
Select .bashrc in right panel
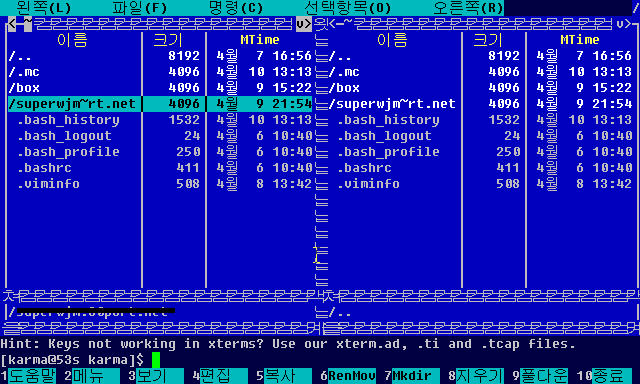pyautogui.click(x=480, y=168)
